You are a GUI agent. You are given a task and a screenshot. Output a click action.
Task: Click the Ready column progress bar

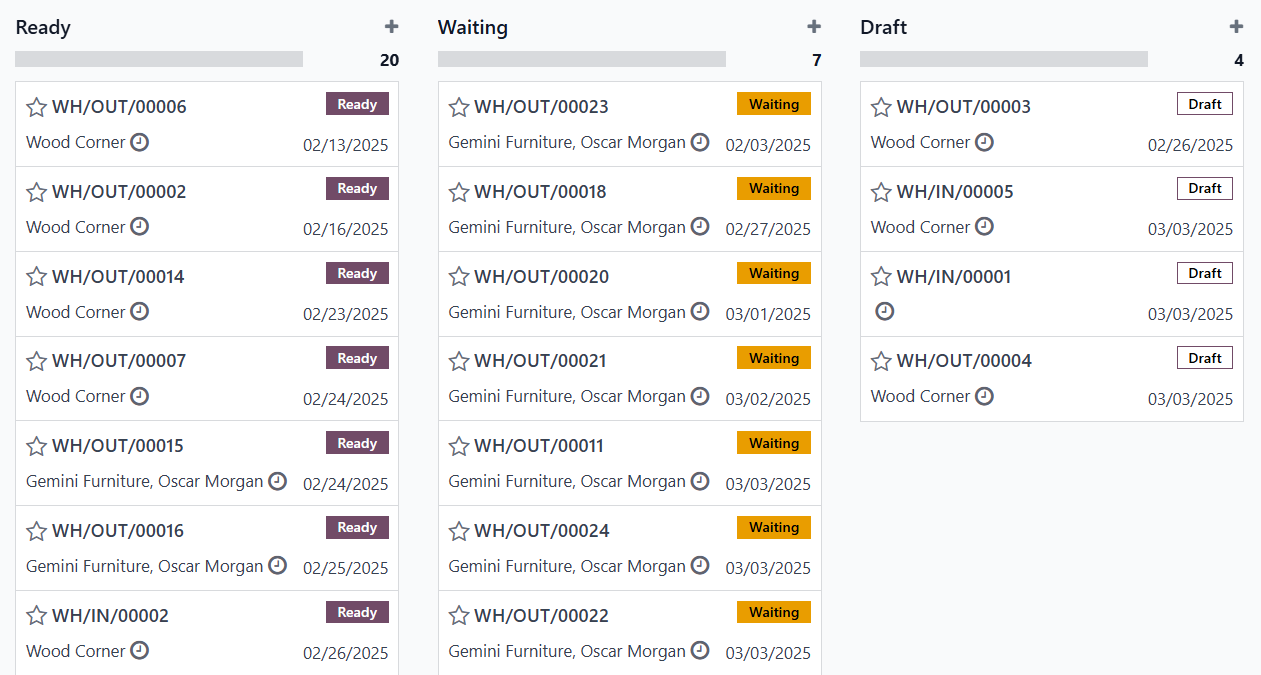(x=159, y=59)
